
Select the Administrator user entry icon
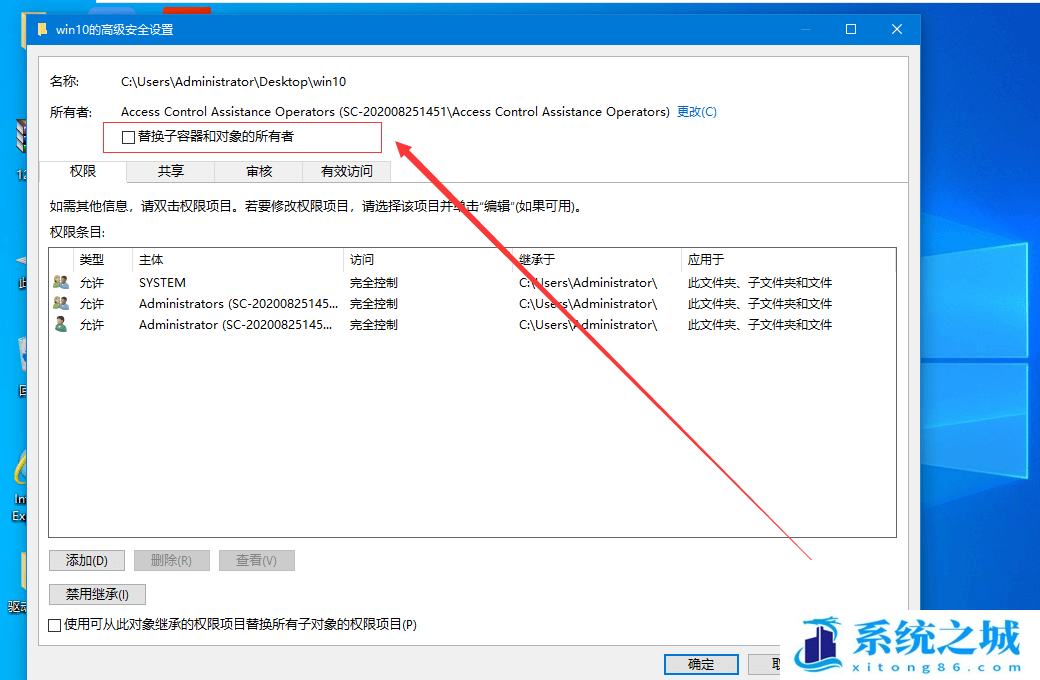click(61, 324)
